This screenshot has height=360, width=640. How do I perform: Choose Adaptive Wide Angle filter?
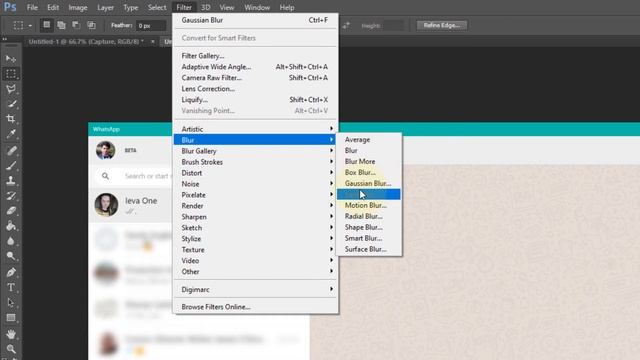(x=256, y=67)
